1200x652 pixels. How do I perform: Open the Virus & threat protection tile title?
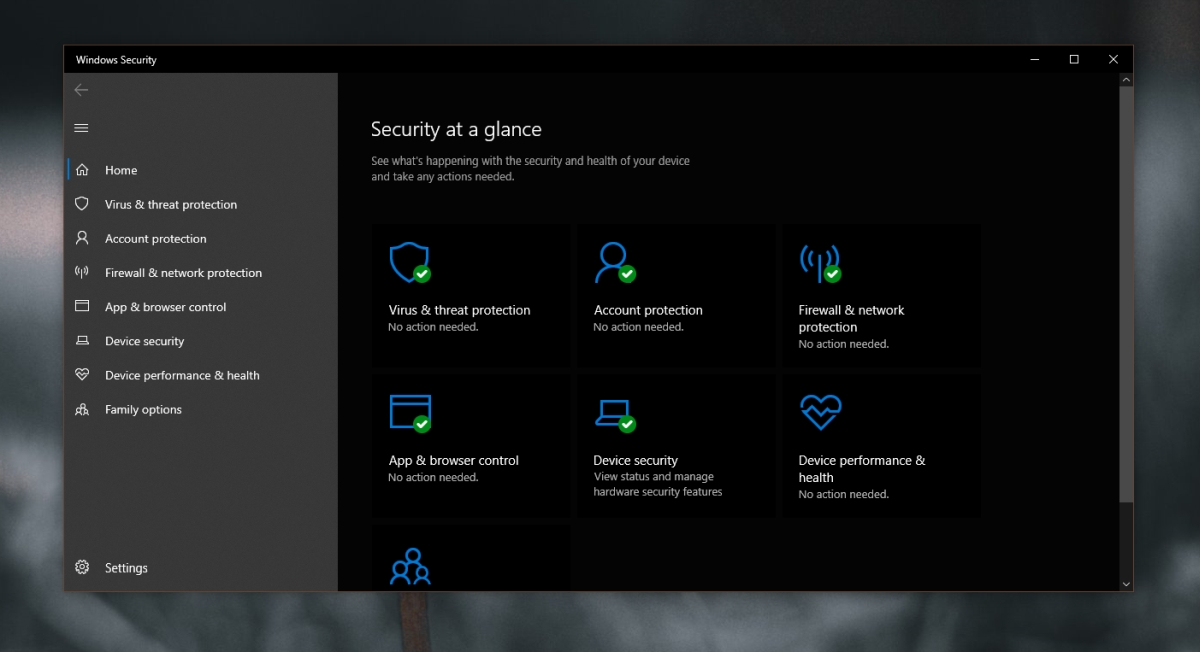(x=459, y=310)
